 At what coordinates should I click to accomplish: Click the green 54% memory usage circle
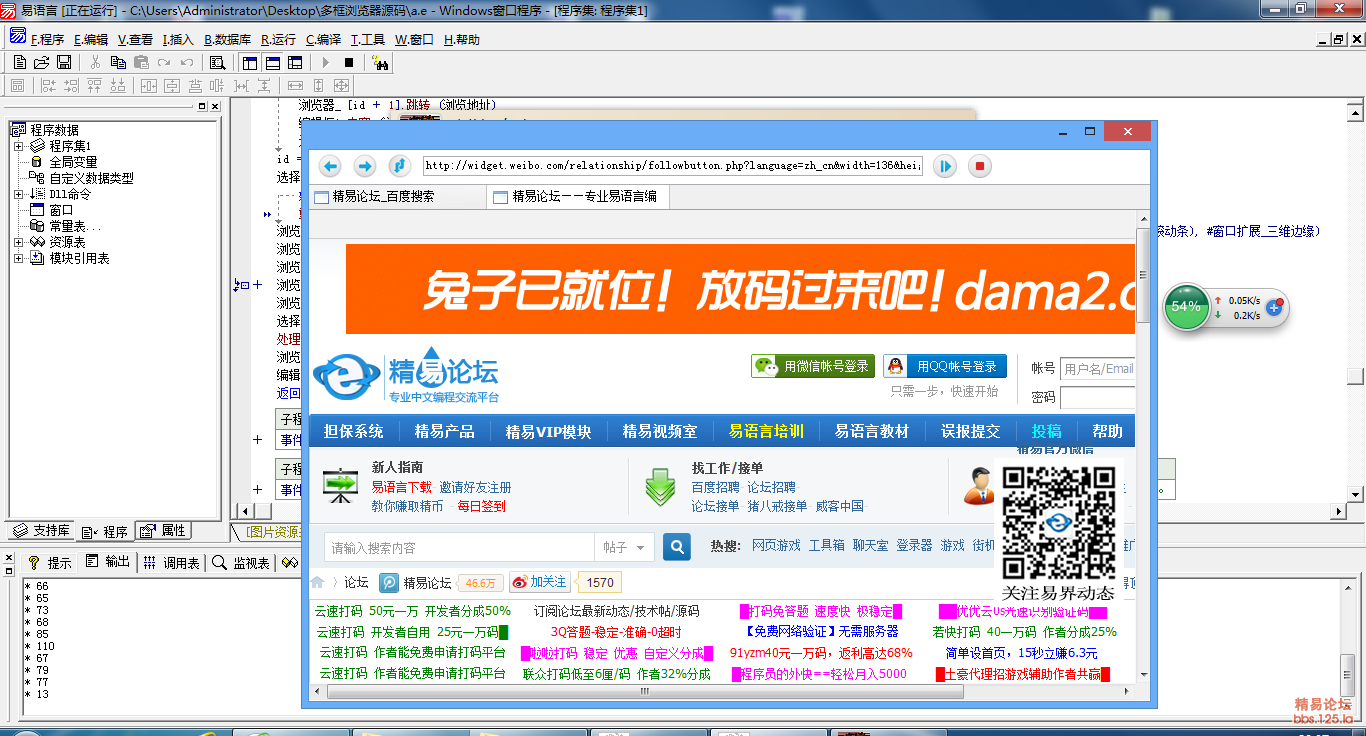pos(1186,307)
